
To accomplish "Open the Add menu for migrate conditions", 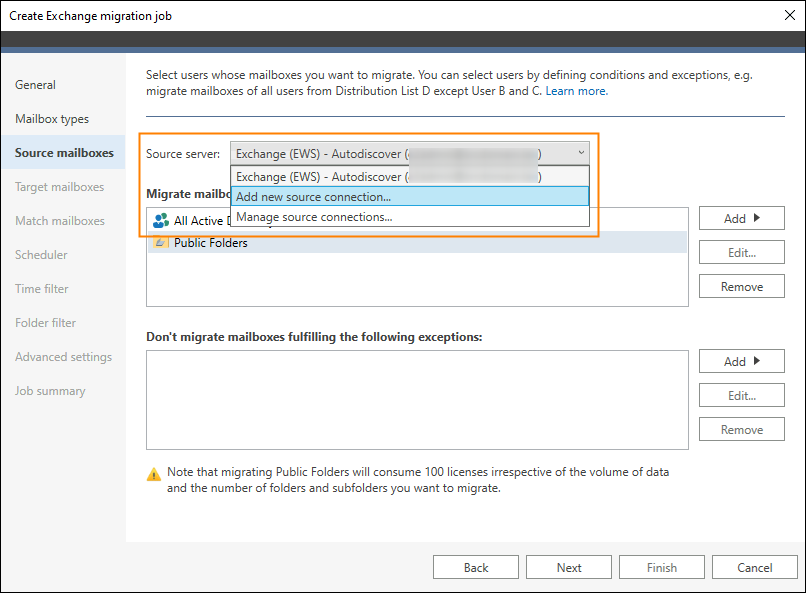I will (x=741, y=218).
